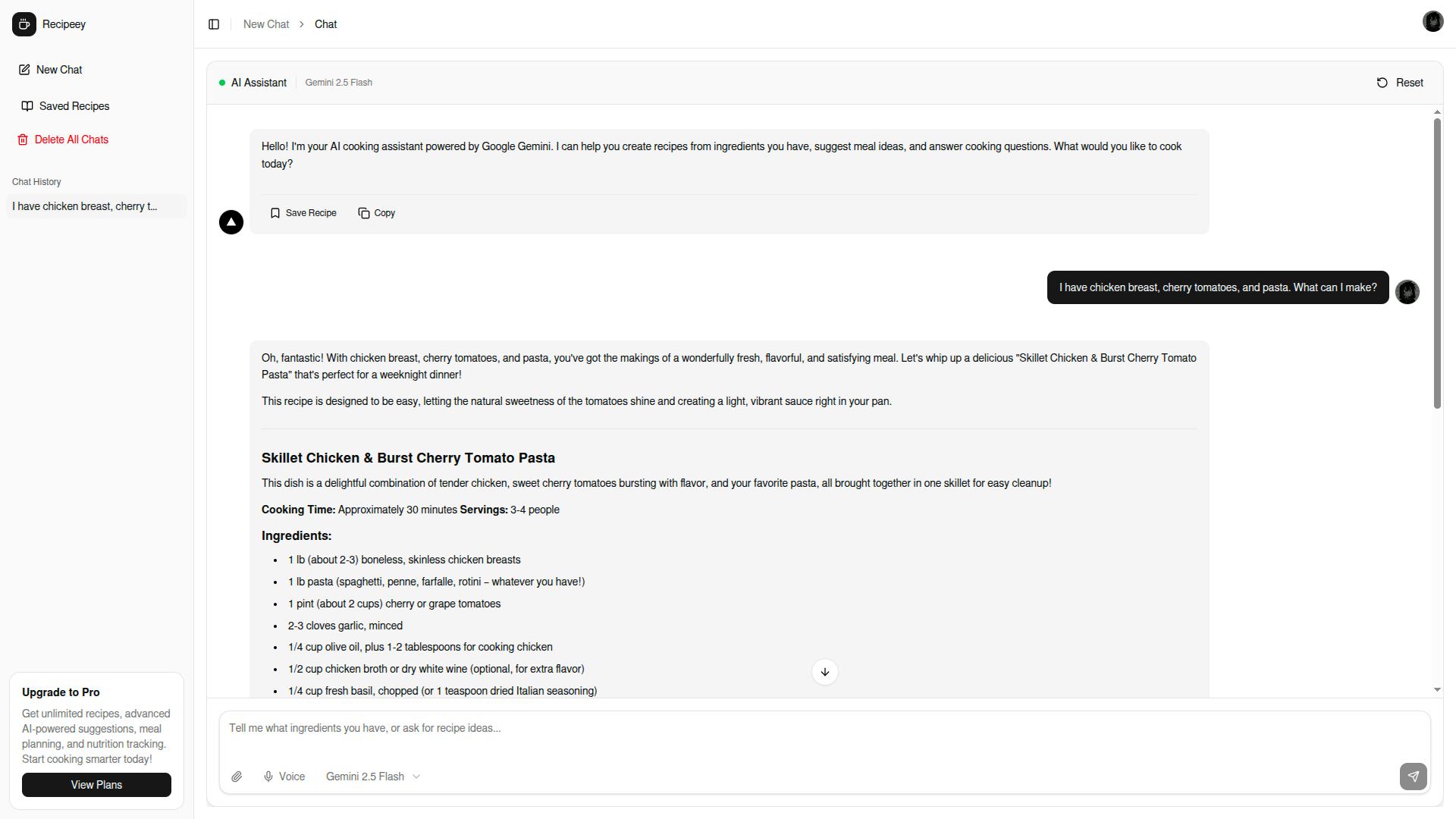The image size is (1456, 819).
Task: Click scrollbar down arrow in chat
Action: [x=1437, y=690]
